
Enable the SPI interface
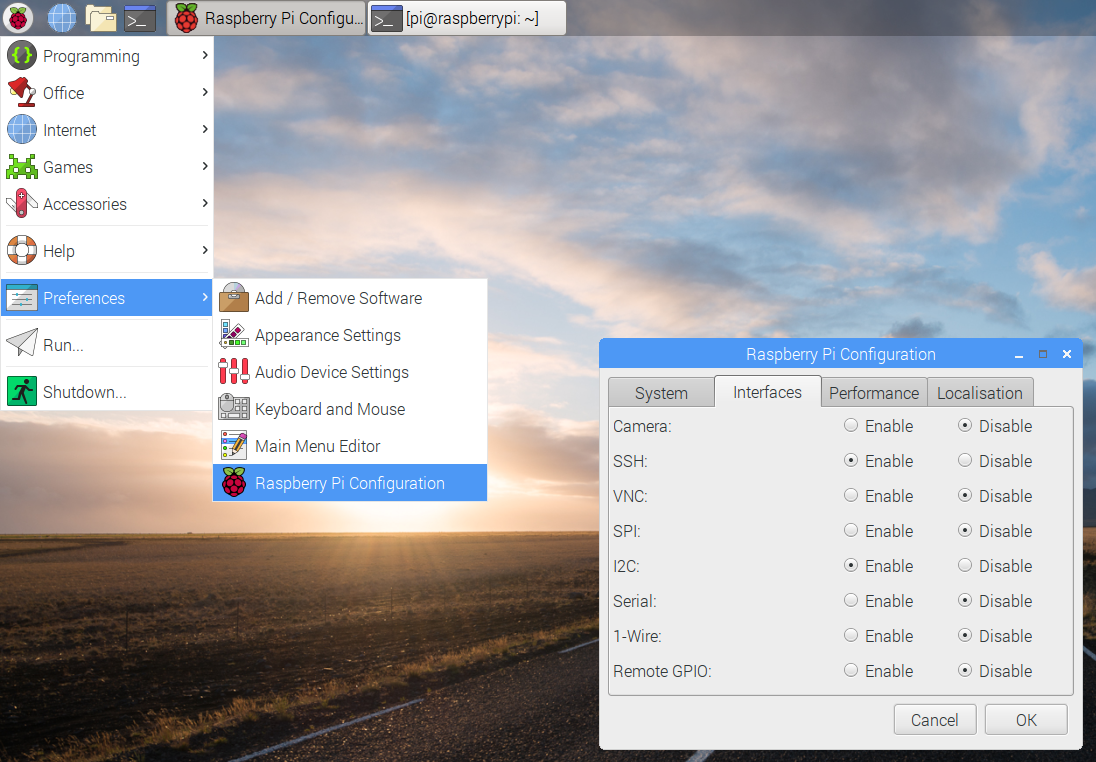click(x=851, y=530)
